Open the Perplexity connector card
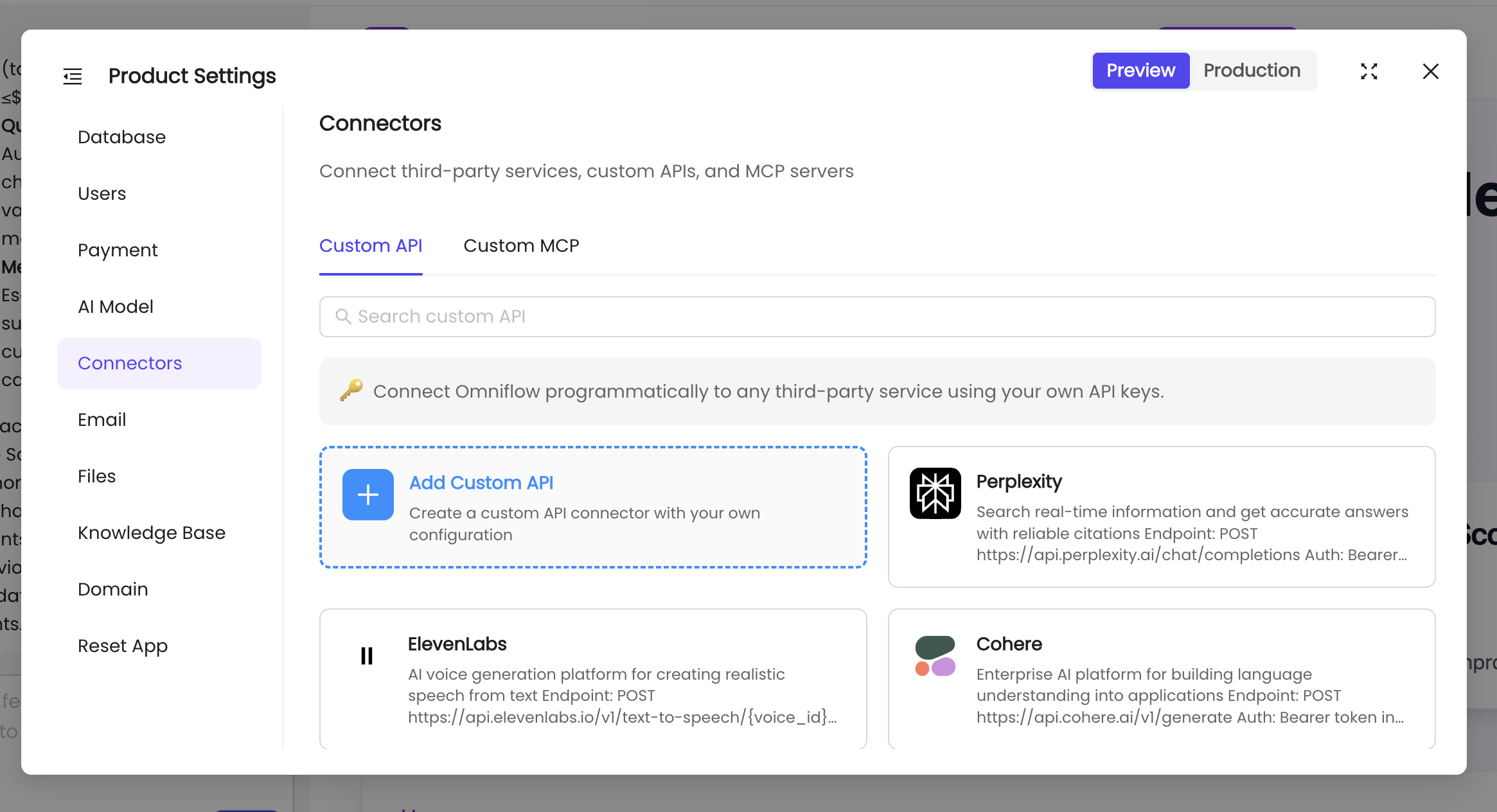This screenshot has width=1497, height=812. click(1160, 517)
